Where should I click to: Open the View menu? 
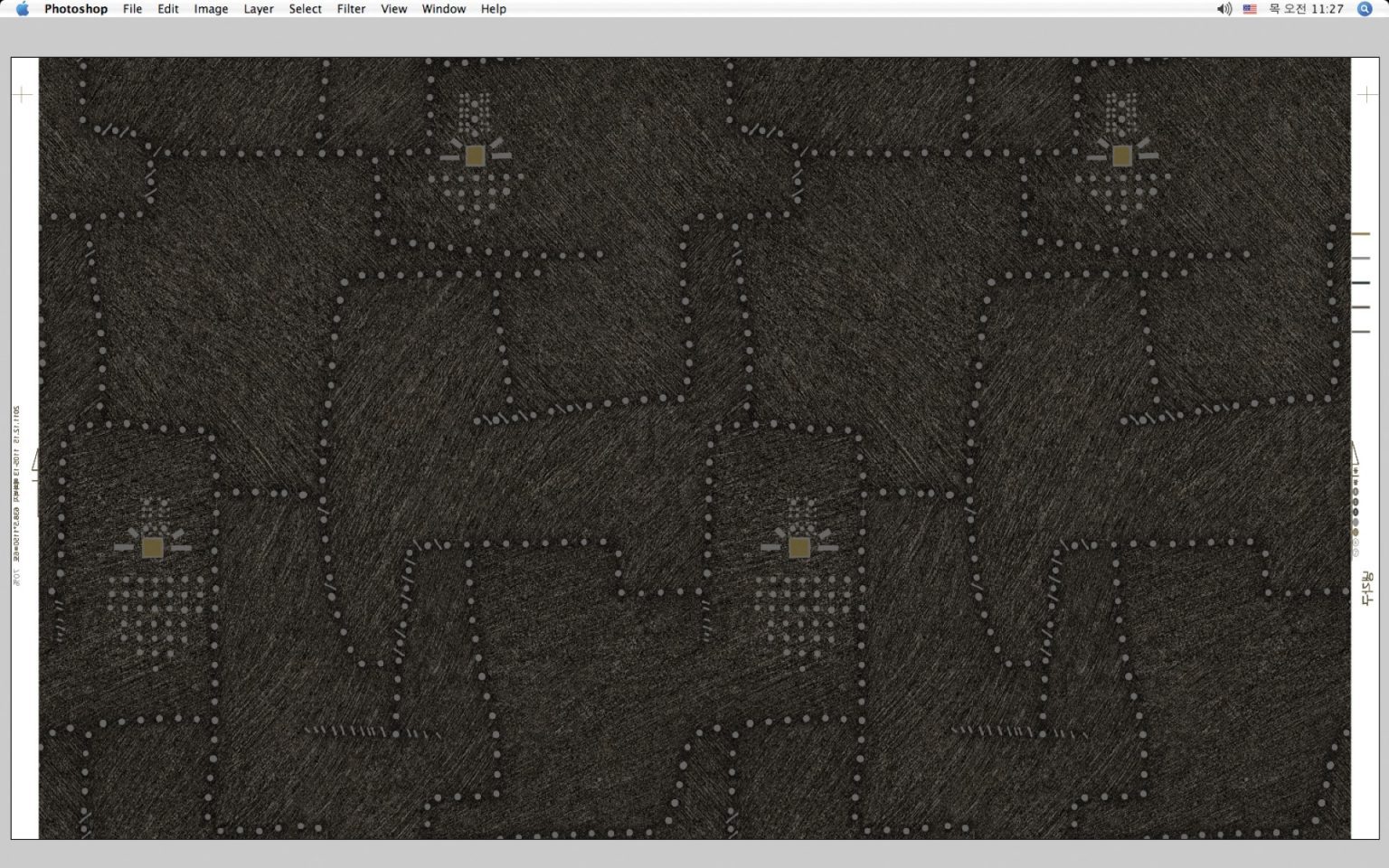(x=393, y=9)
